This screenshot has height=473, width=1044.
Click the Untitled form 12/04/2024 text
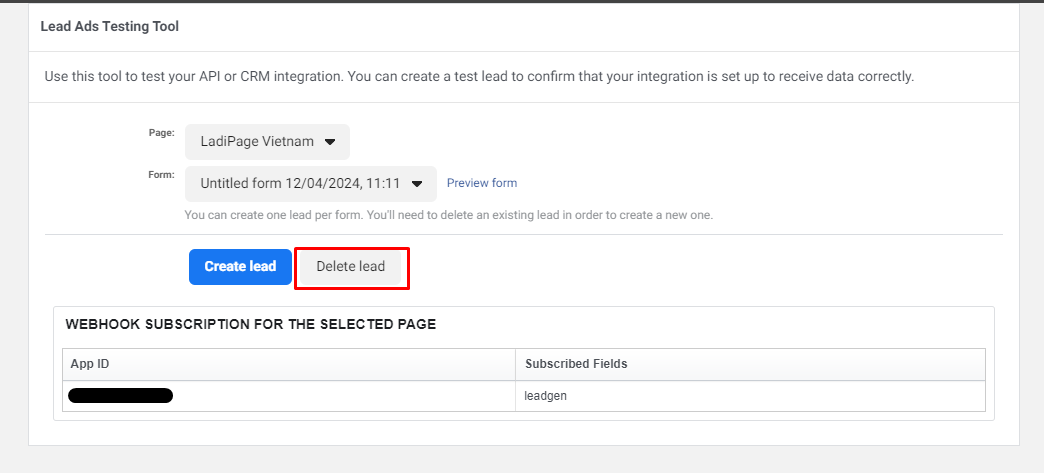[300, 184]
